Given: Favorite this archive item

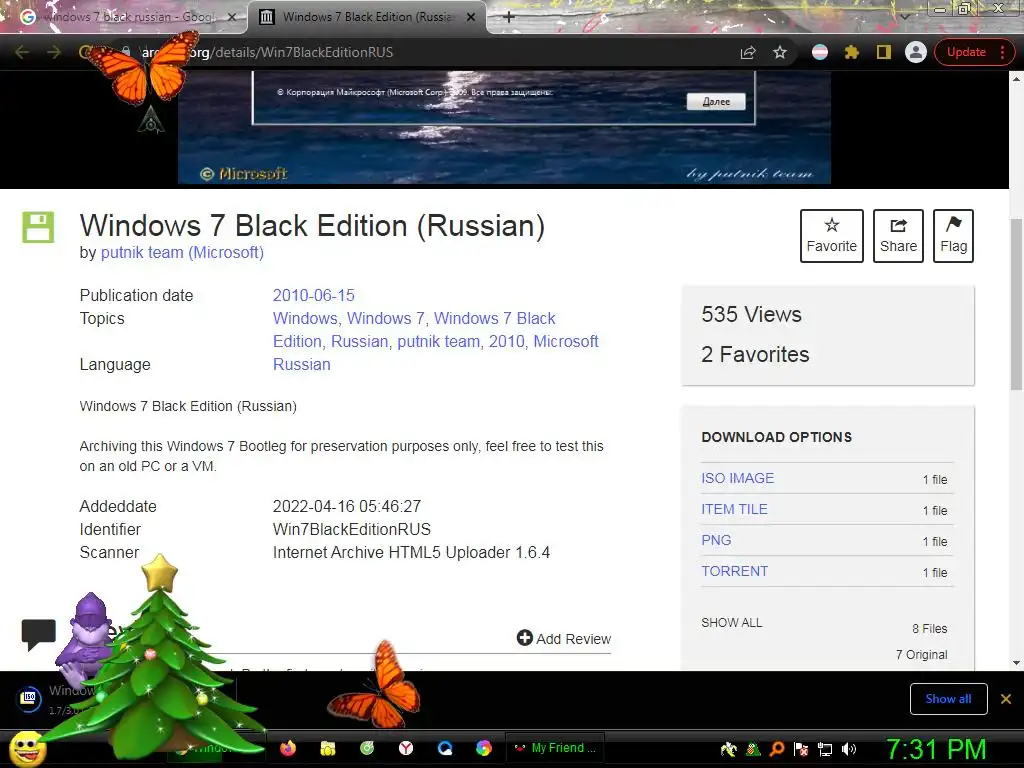Looking at the screenshot, I should coord(831,236).
